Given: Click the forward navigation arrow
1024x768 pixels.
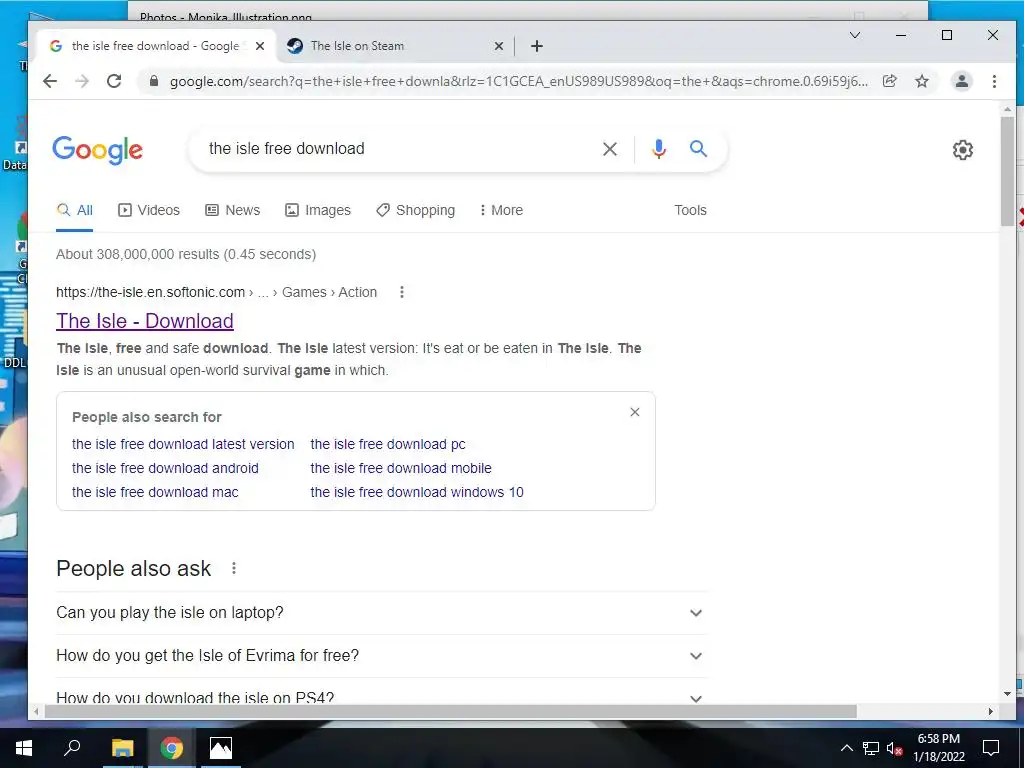Looking at the screenshot, I should [82, 81].
